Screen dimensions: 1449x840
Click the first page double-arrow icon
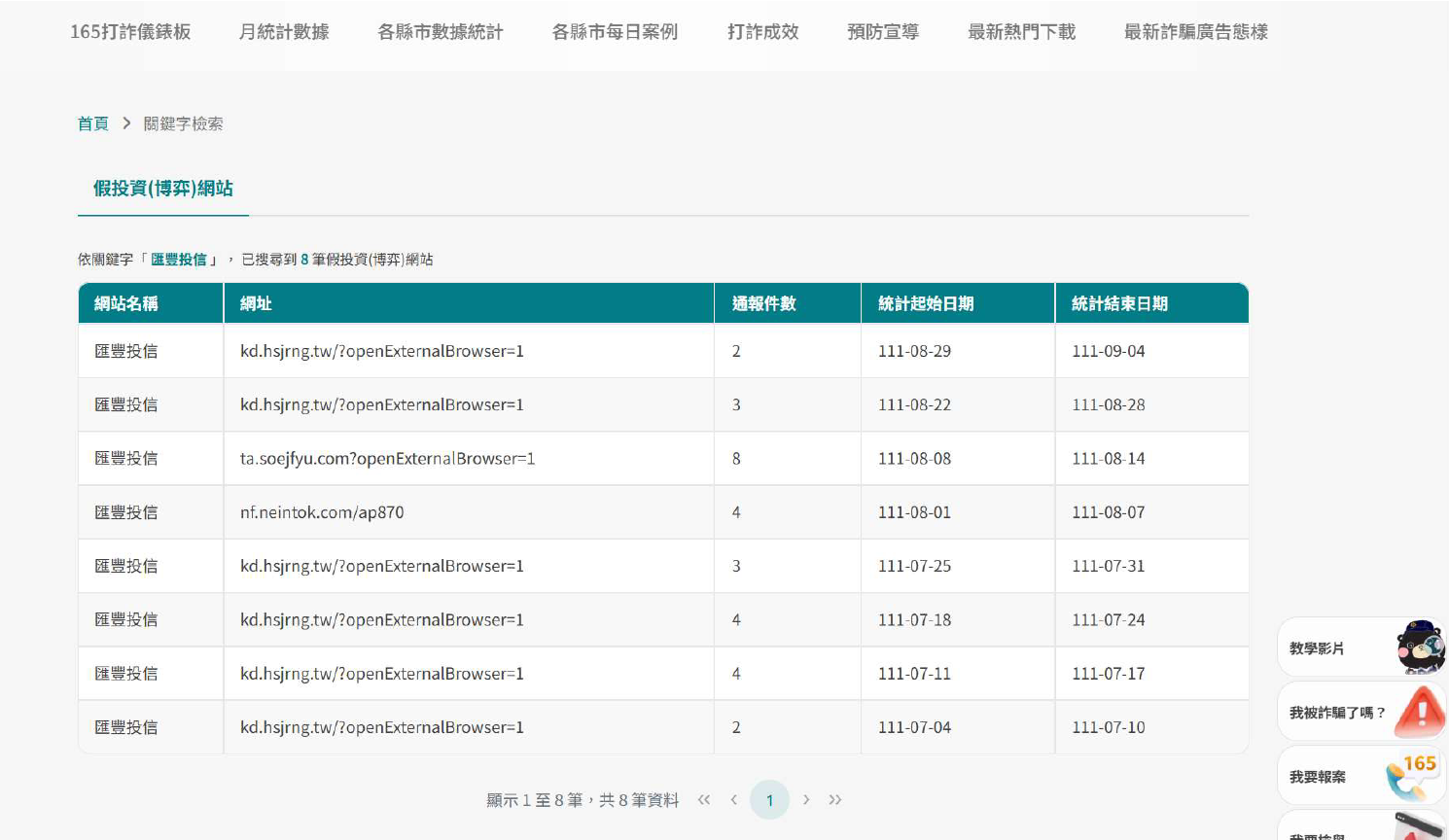704,800
